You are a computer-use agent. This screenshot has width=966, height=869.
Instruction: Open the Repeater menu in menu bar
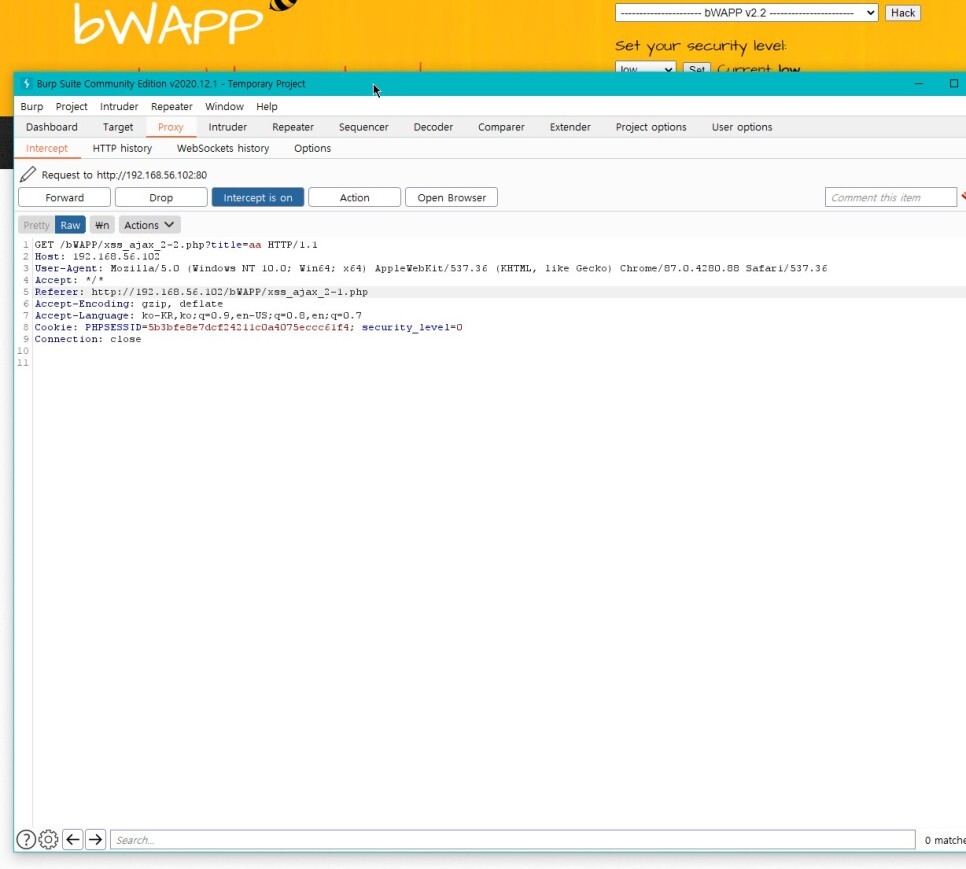tap(172, 107)
